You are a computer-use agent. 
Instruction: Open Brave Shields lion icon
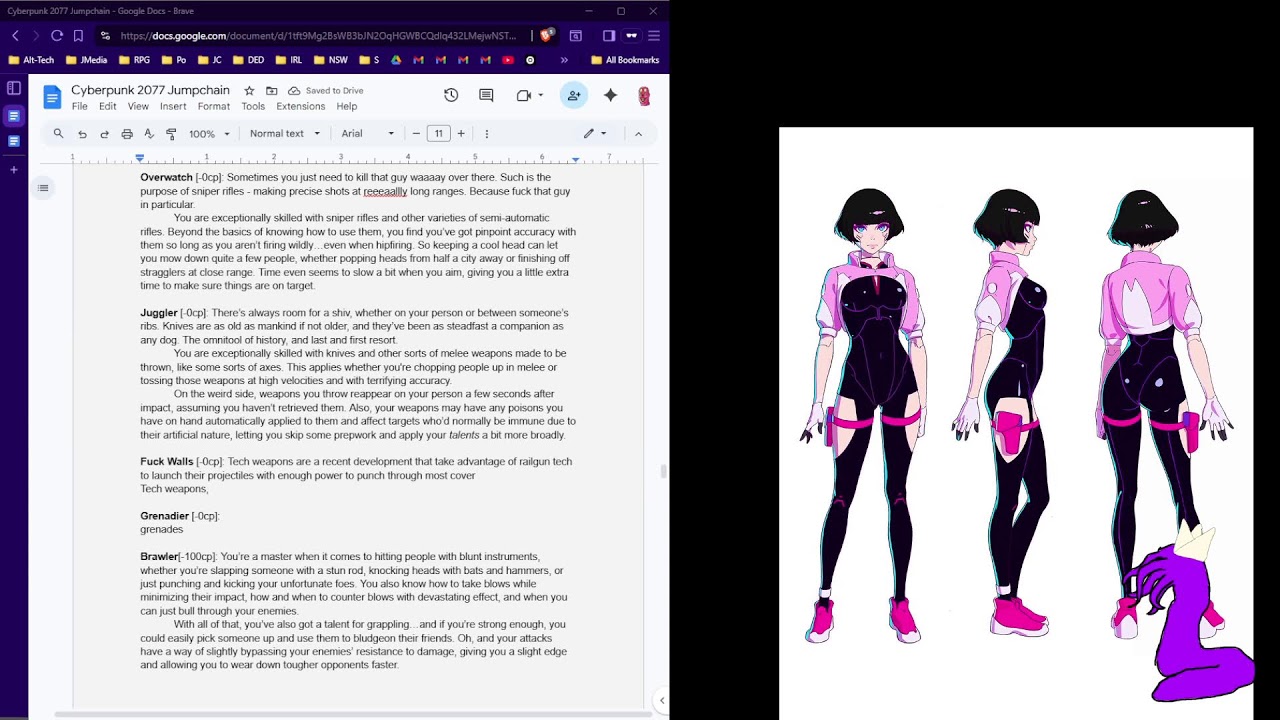coord(546,35)
